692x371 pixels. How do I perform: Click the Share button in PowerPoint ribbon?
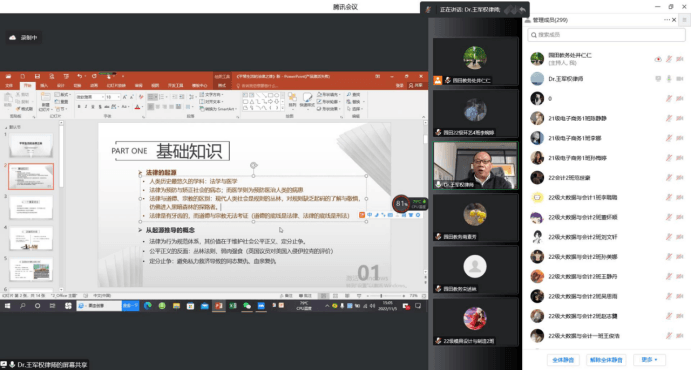point(416,86)
